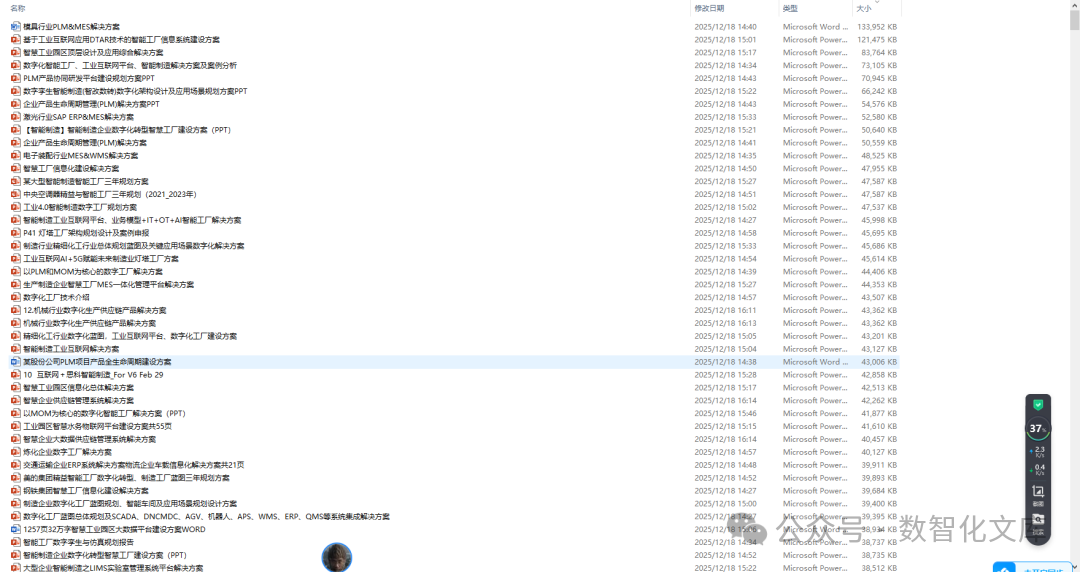1080x572 pixels.
Task: Click the file icon of PLM产品协同研发平台建设规划方案PPT
Action: click(x=16, y=79)
